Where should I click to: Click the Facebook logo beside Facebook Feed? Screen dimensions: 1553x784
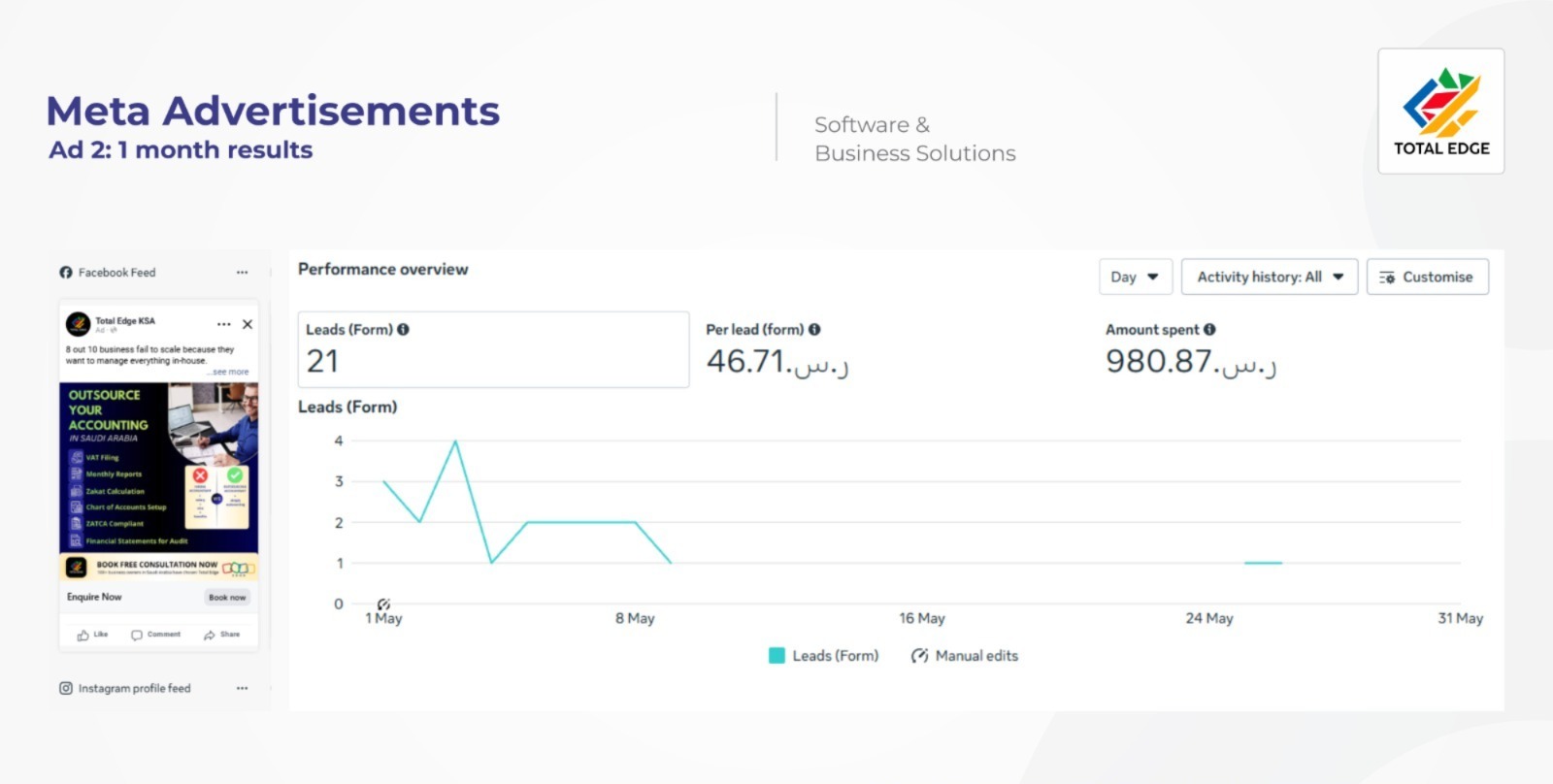66,273
